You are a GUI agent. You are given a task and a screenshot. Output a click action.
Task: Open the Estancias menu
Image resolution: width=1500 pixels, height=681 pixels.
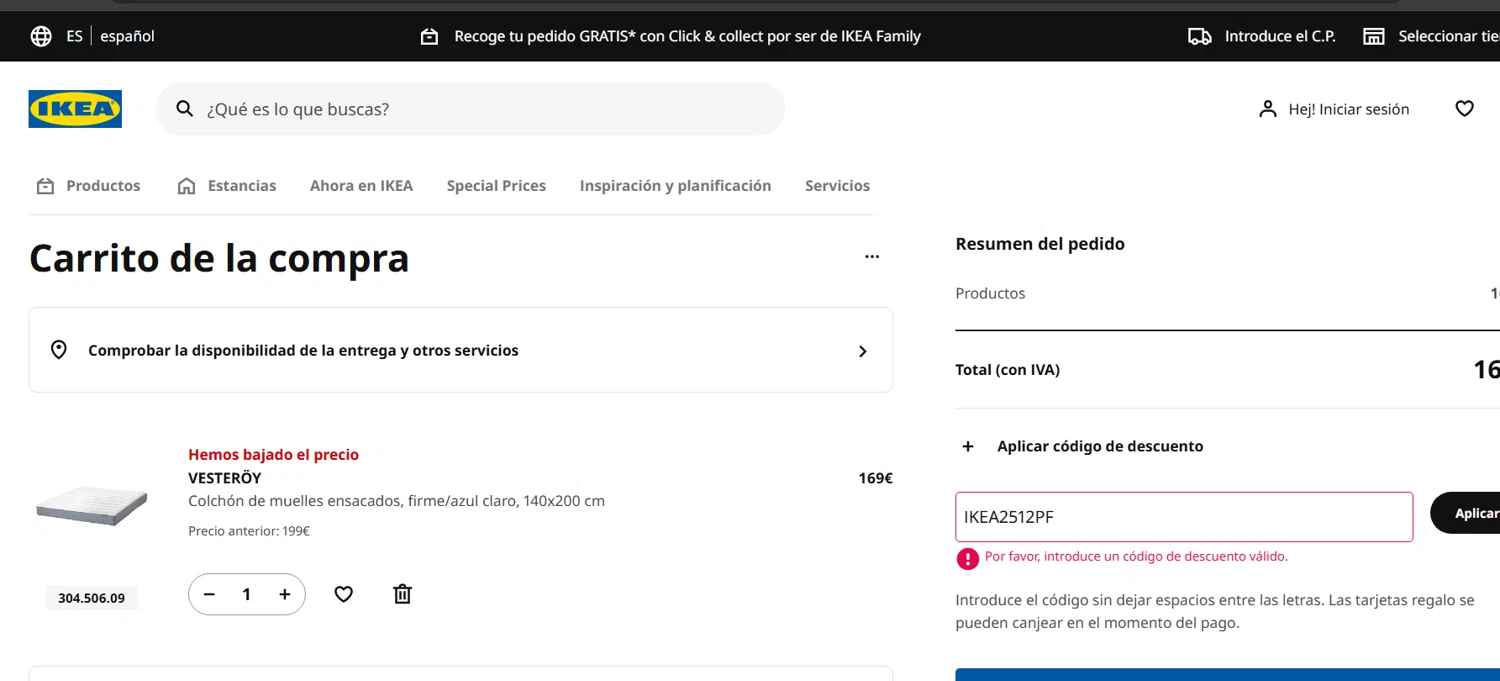[x=227, y=186]
